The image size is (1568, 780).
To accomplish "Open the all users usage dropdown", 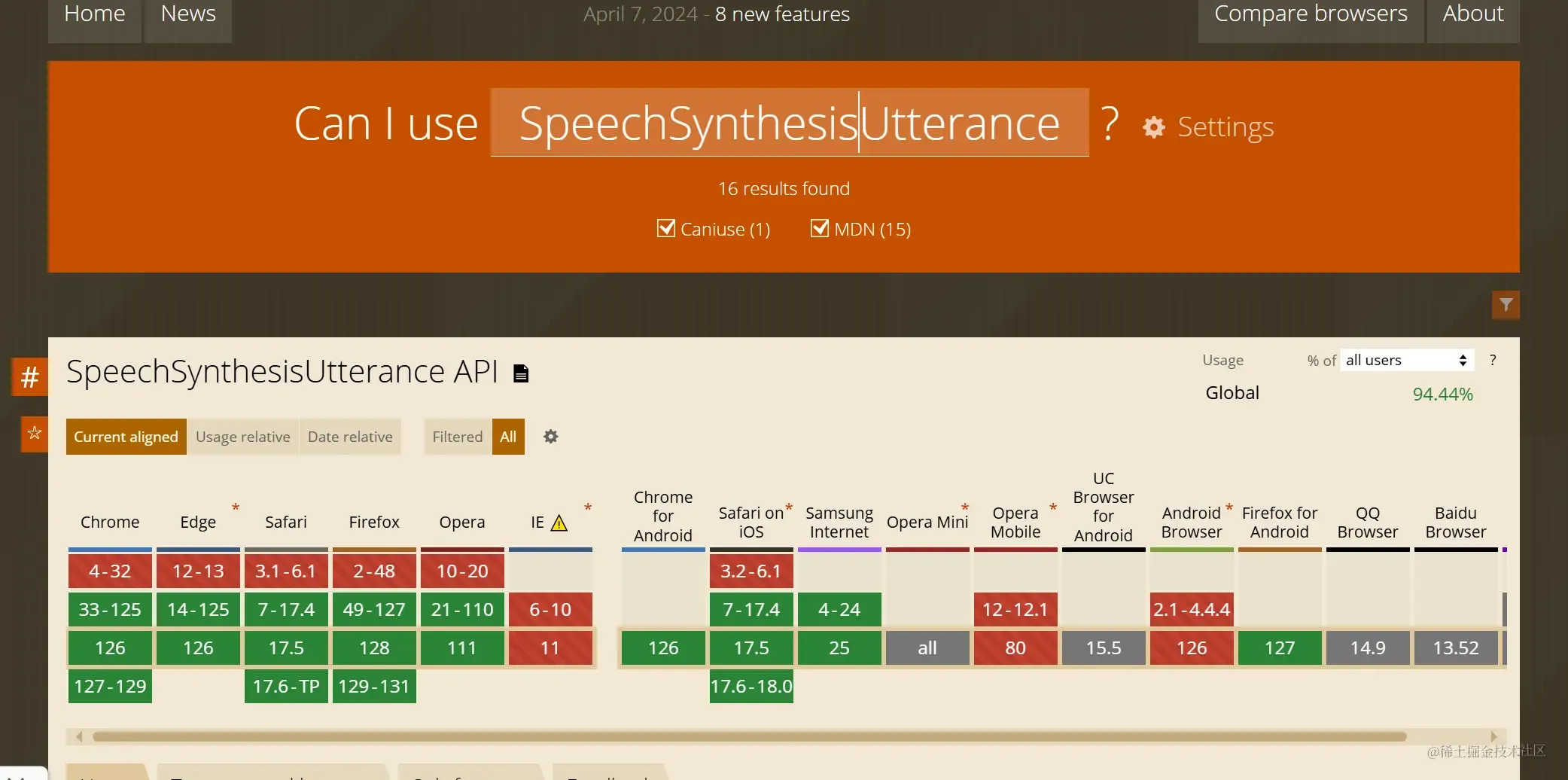I will pos(1407,360).
